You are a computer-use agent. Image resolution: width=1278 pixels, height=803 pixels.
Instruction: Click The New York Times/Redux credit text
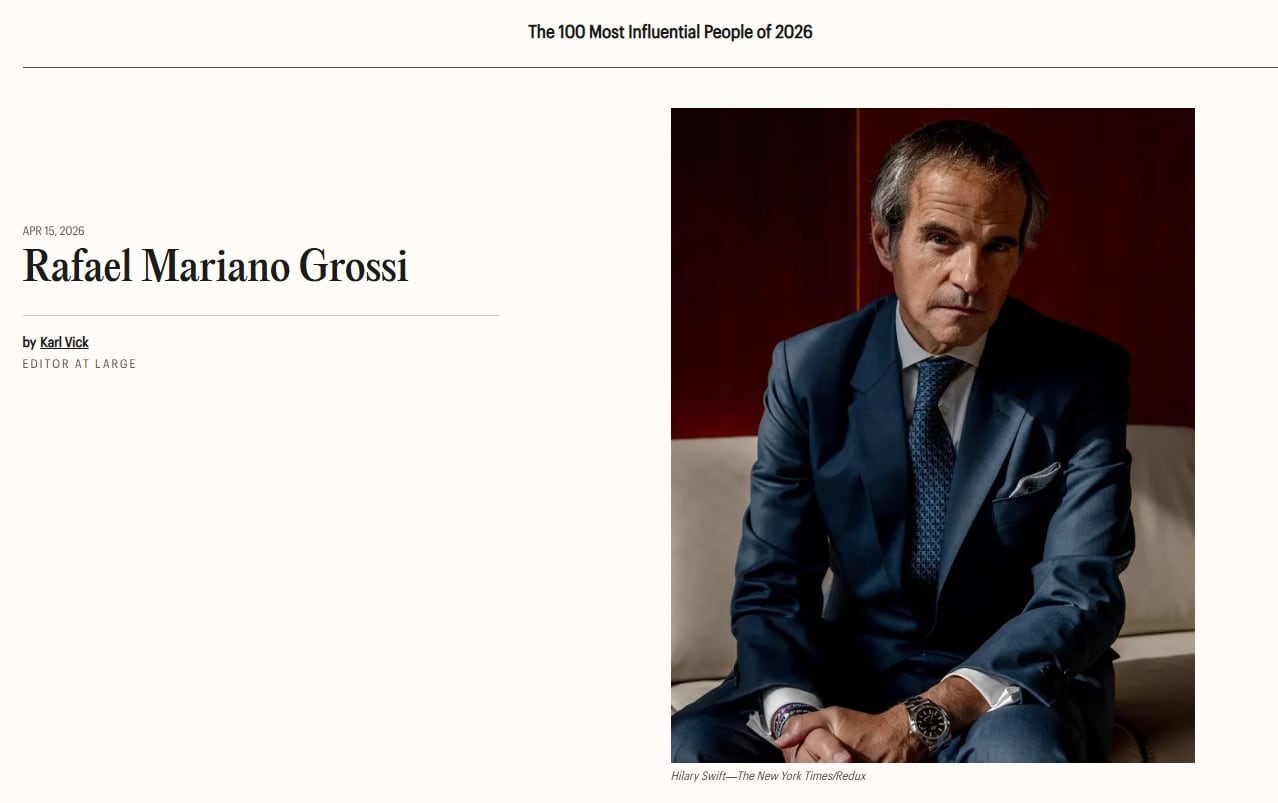tap(801, 776)
